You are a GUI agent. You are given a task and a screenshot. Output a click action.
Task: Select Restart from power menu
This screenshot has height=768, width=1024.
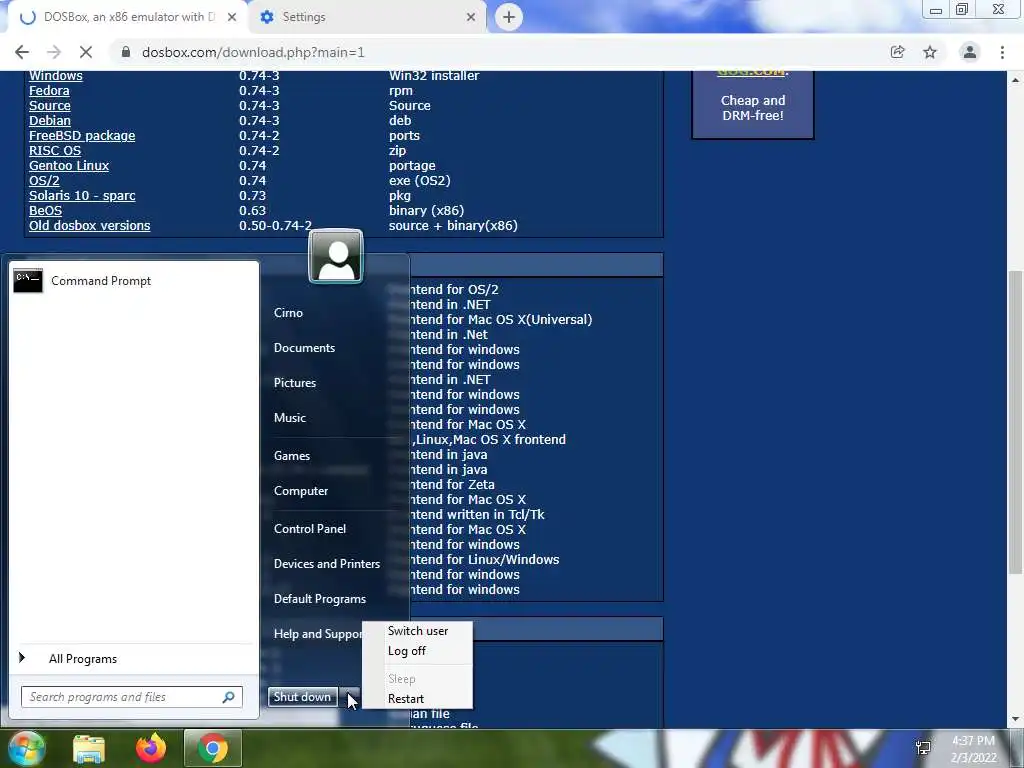click(406, 699)
